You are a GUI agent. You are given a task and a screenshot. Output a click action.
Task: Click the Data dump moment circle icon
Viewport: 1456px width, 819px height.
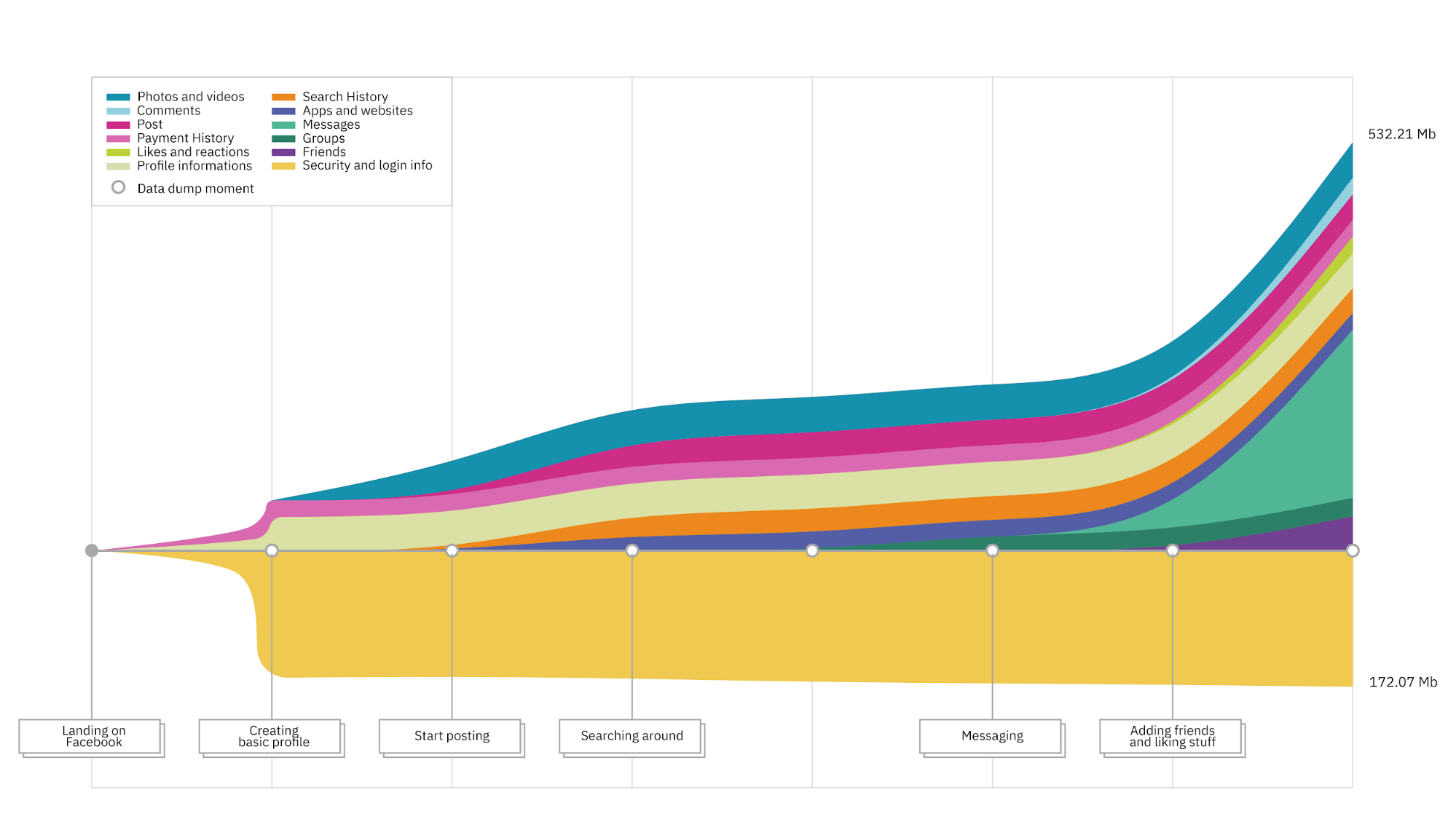[118, 187]
